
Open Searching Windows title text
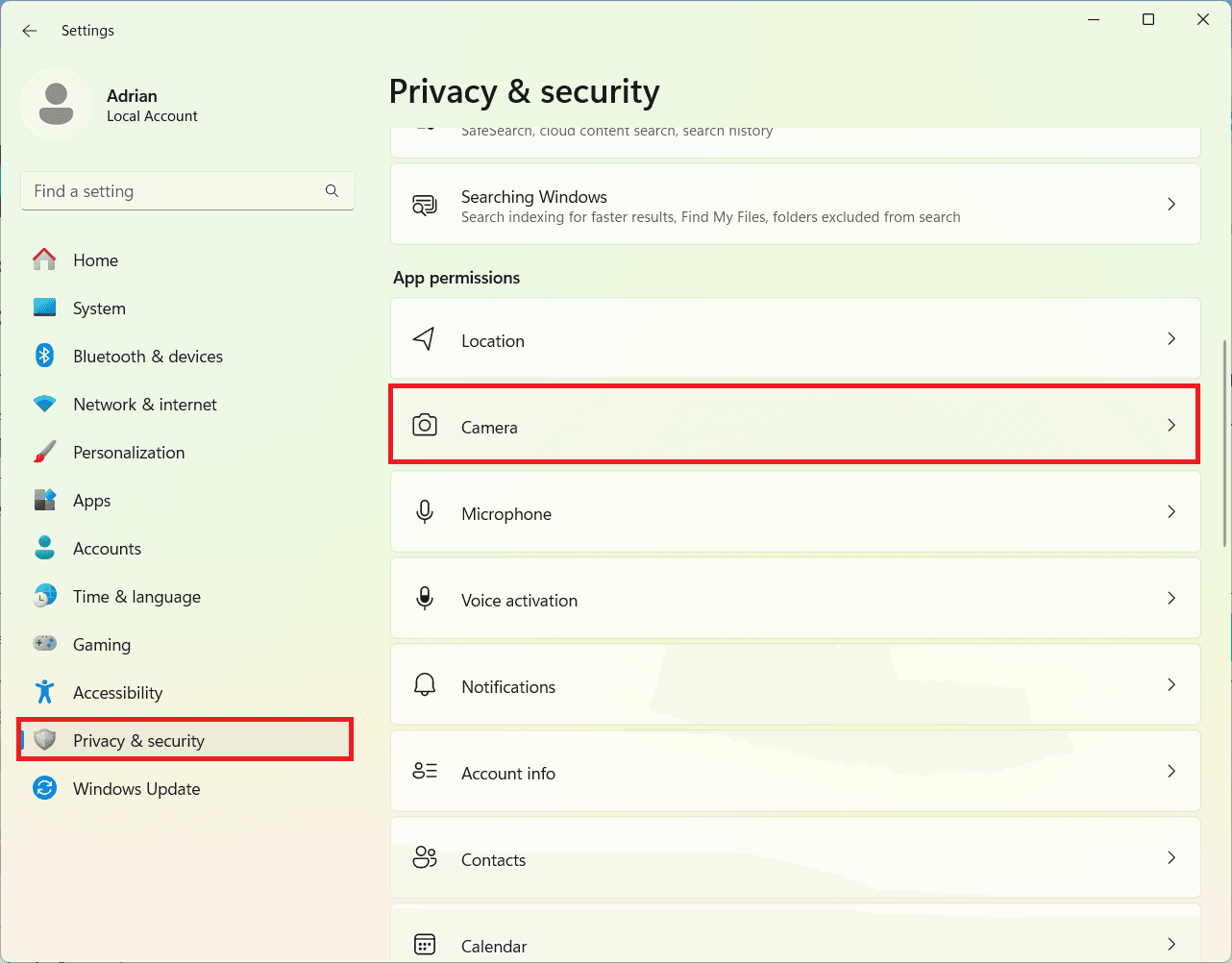click(534, 197)
